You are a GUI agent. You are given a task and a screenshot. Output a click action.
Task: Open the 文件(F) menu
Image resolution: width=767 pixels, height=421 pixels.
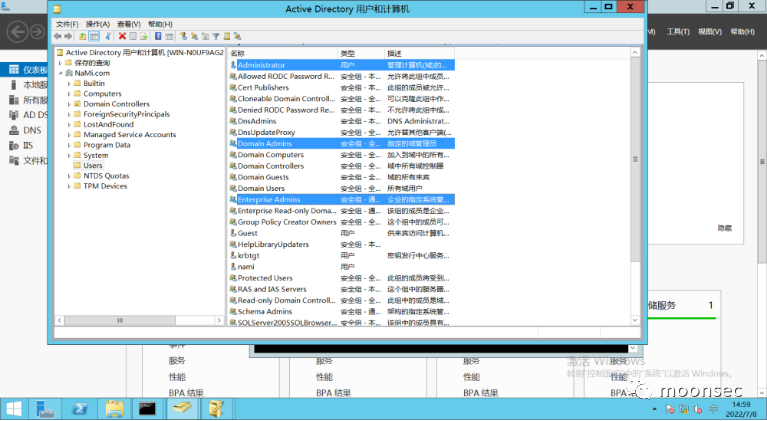click(x=67, y=24)
